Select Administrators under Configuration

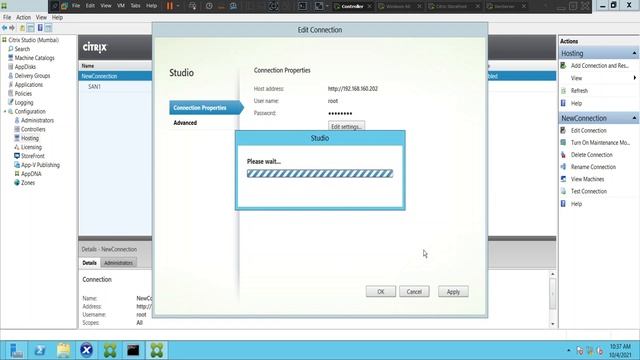37,120
